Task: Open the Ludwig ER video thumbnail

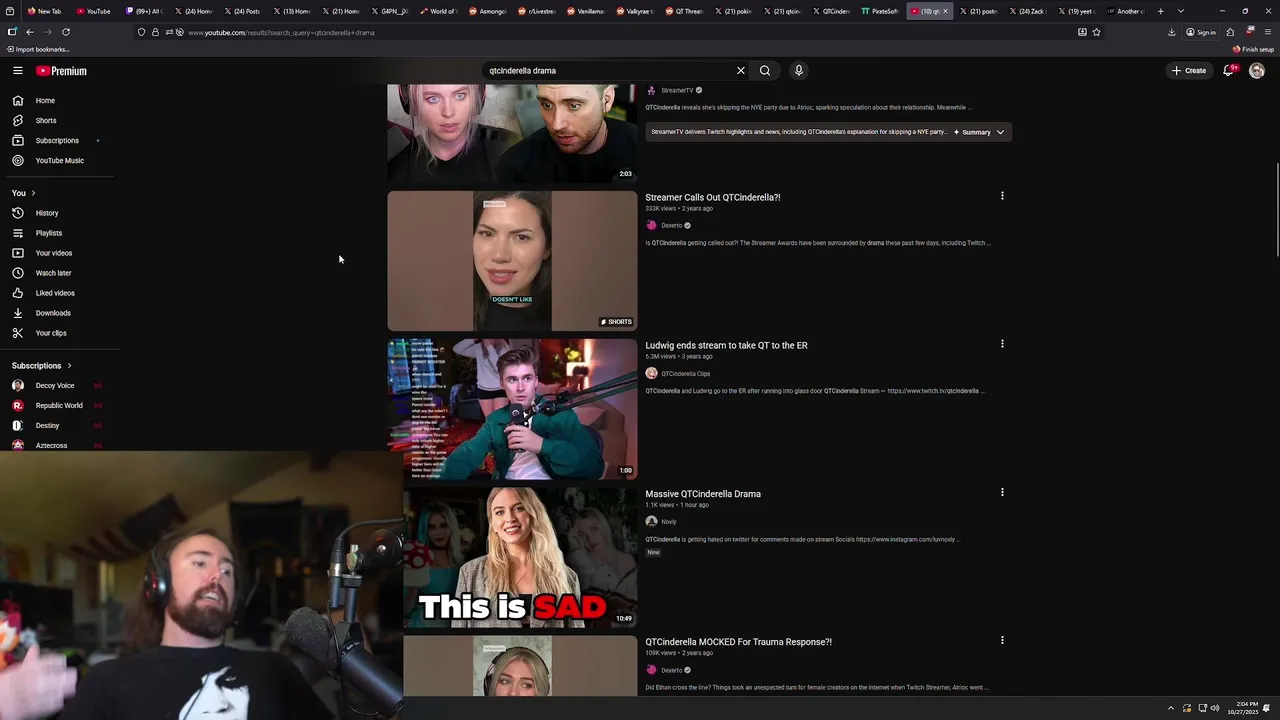Action: 512,409
